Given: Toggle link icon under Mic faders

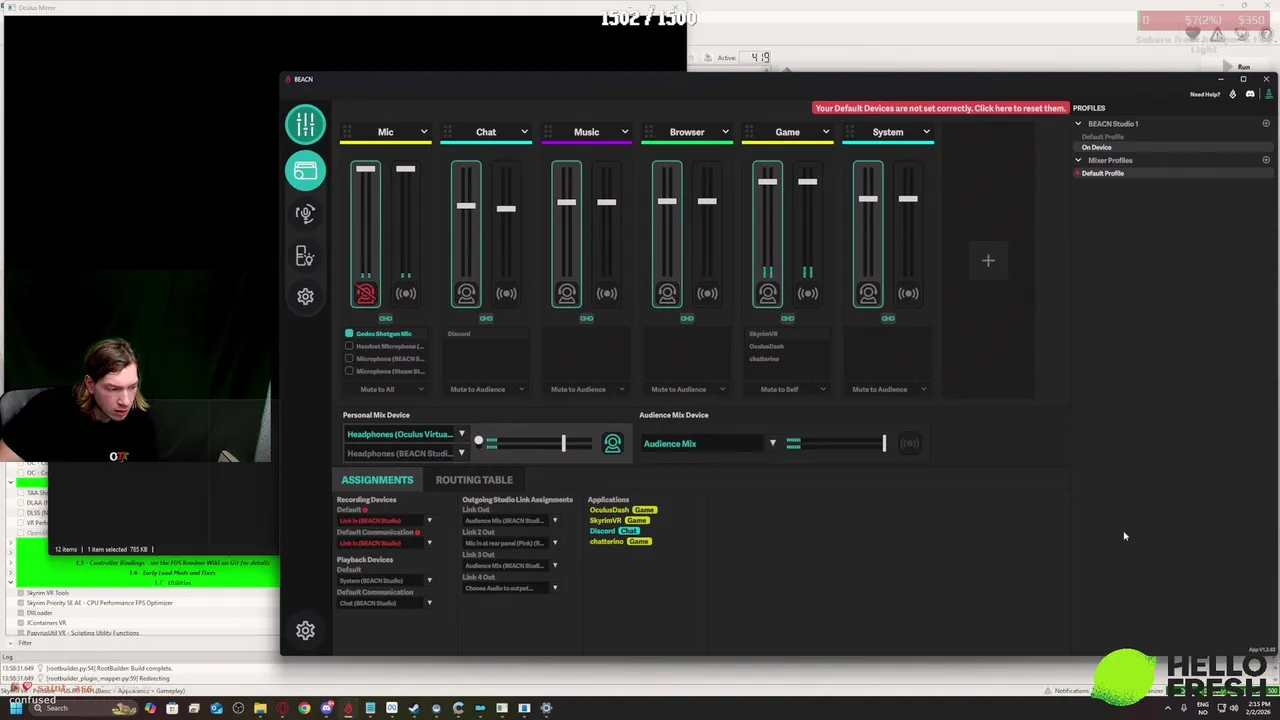Looking at the screenshot, I should [385, 319].
